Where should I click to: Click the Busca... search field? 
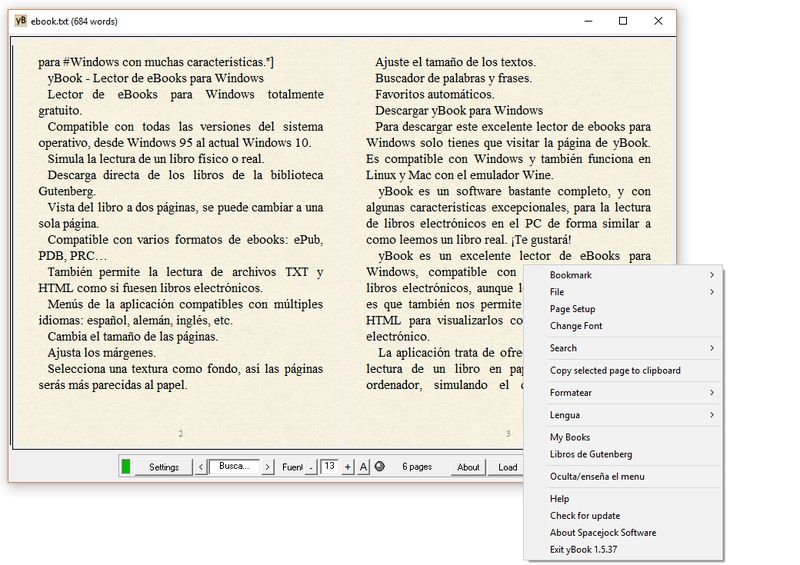(x=234, y=466)
